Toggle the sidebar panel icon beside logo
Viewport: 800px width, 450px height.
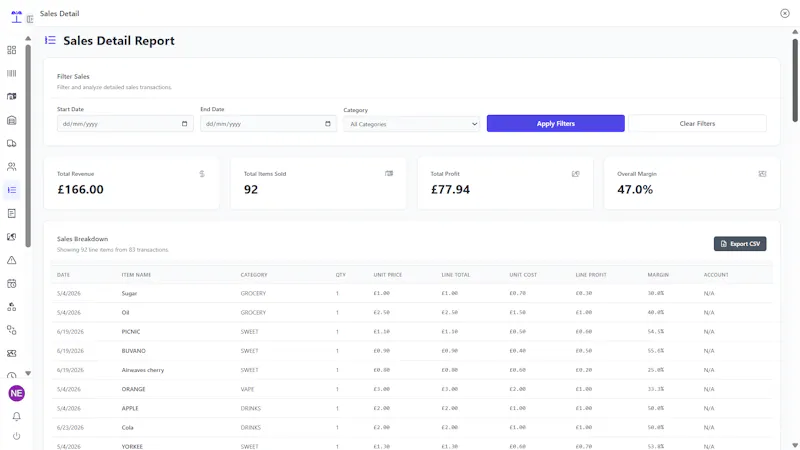click(x=30, y=19)
